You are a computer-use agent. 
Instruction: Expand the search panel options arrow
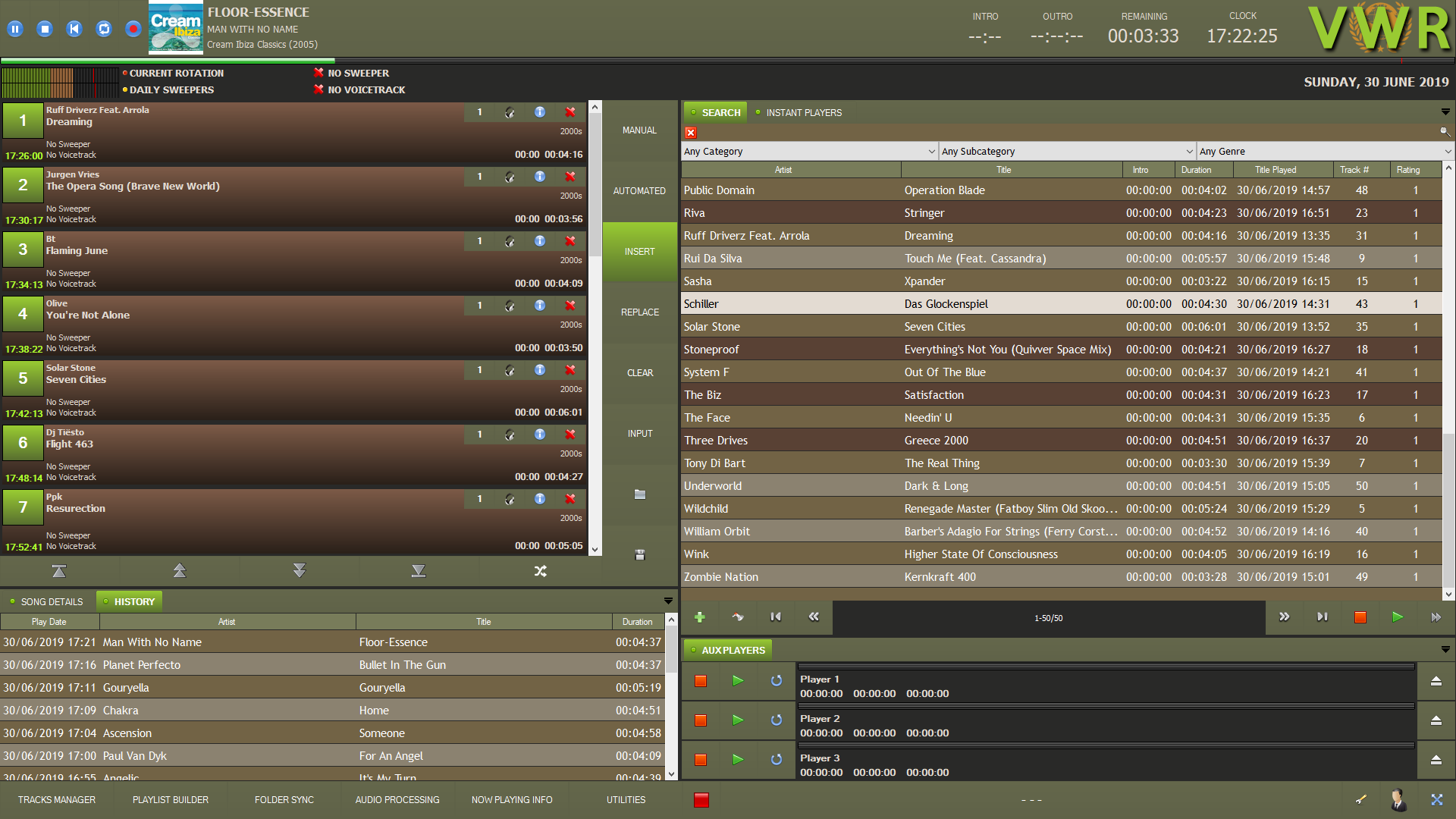[x=1445, y=112]
